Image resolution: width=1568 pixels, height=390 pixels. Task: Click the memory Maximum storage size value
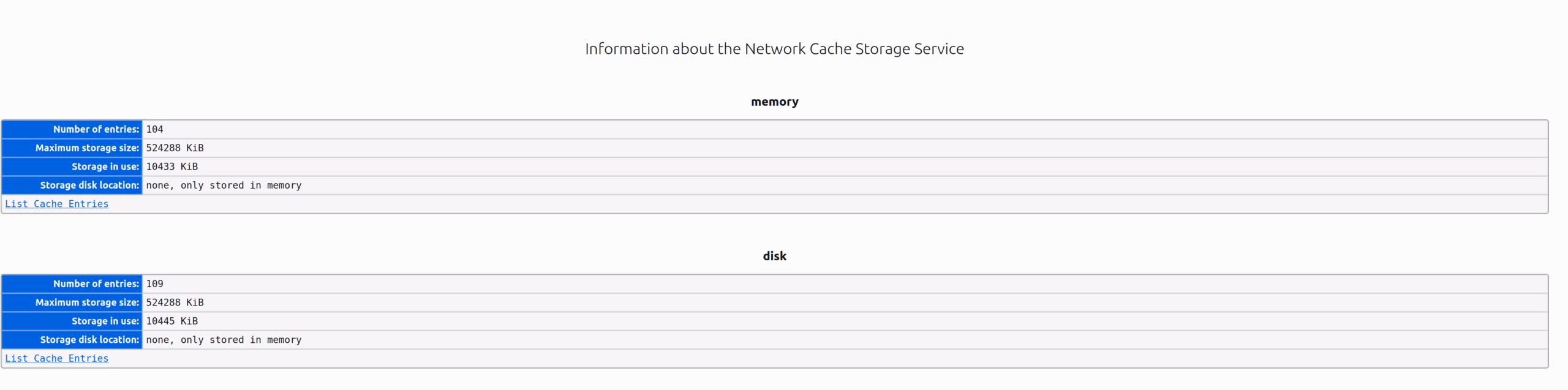(x=175, y=148)
